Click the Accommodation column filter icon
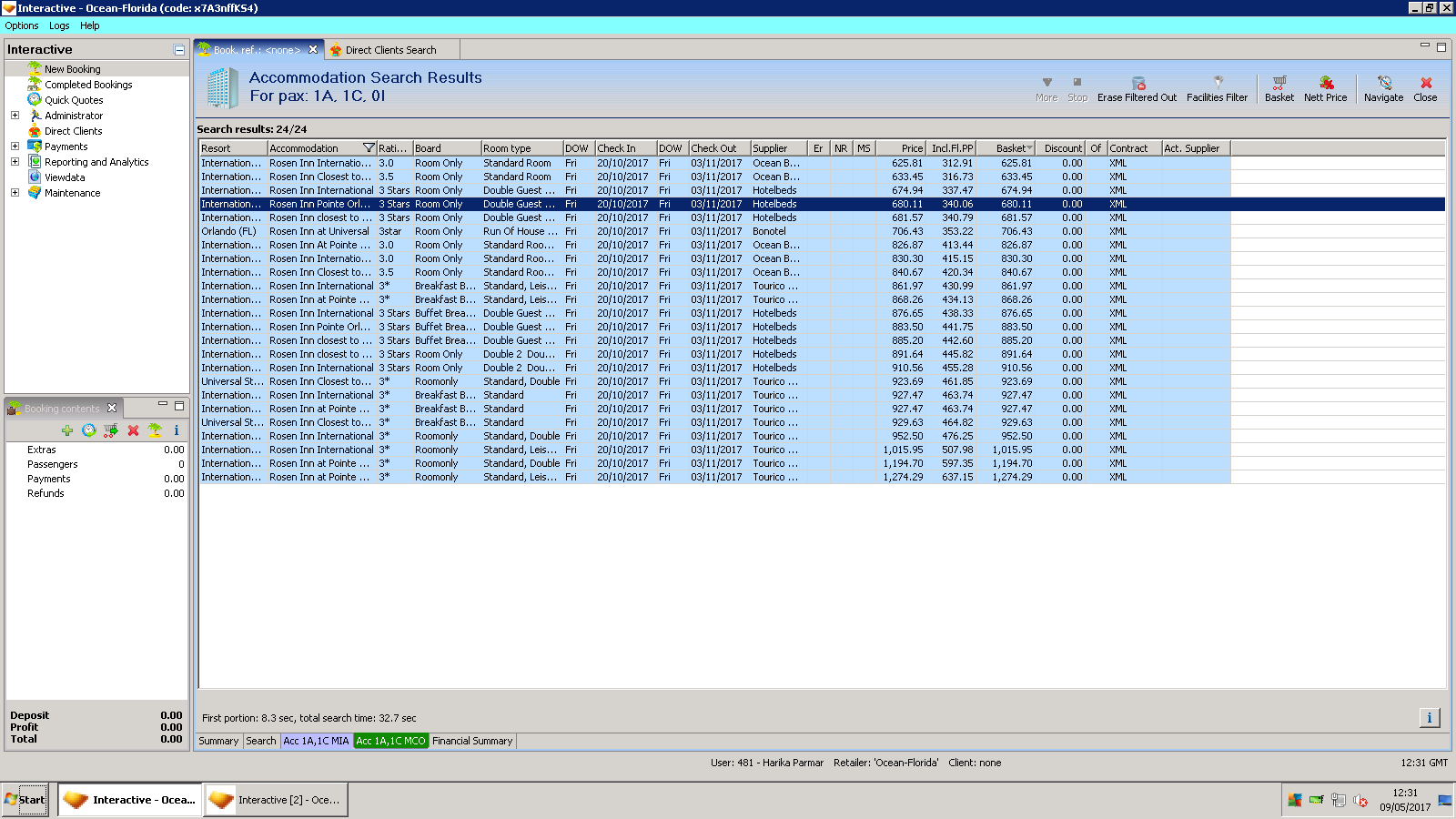The height and width of the screenshot is (819, 1456). point(369,148)
